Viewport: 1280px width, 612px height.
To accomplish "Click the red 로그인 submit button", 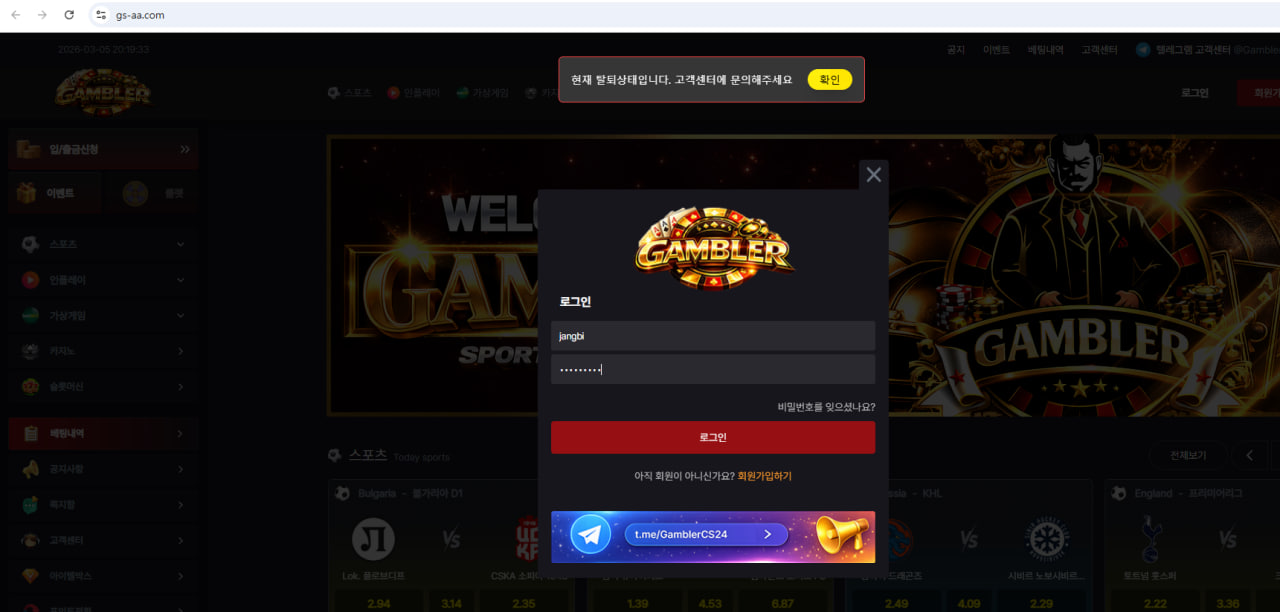I will [713, 437].
